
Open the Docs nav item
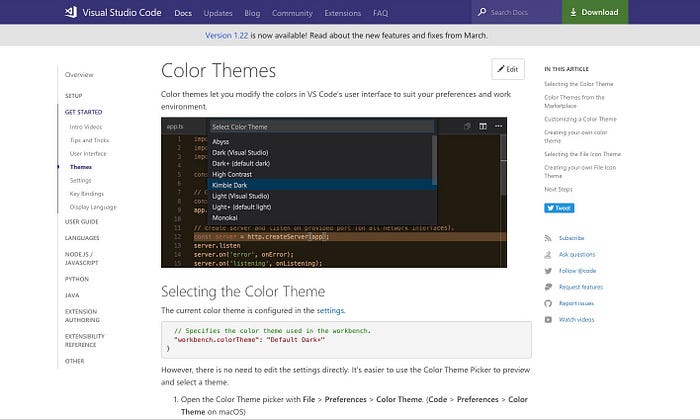[183, 13]
